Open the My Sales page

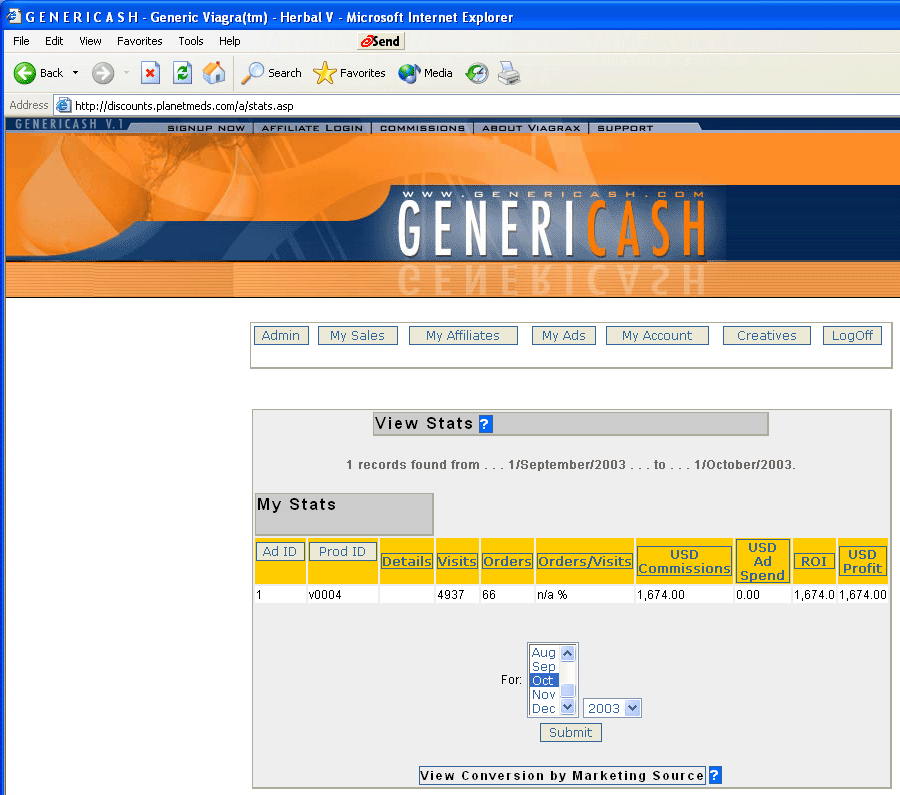[x=357, y=336]
